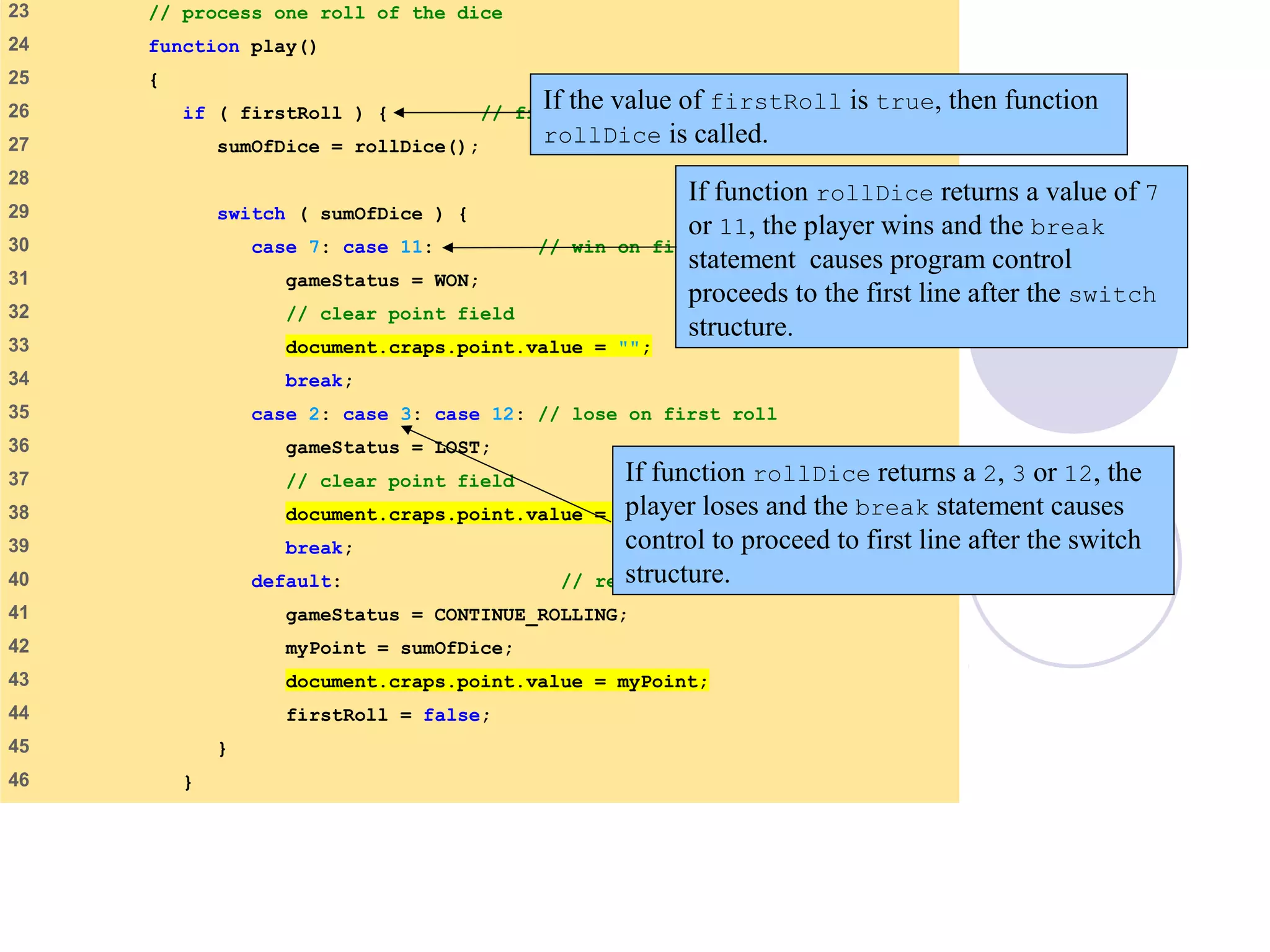
Task: Click the 'default:' keyword on line 40
Action: [x=296, y=581]
